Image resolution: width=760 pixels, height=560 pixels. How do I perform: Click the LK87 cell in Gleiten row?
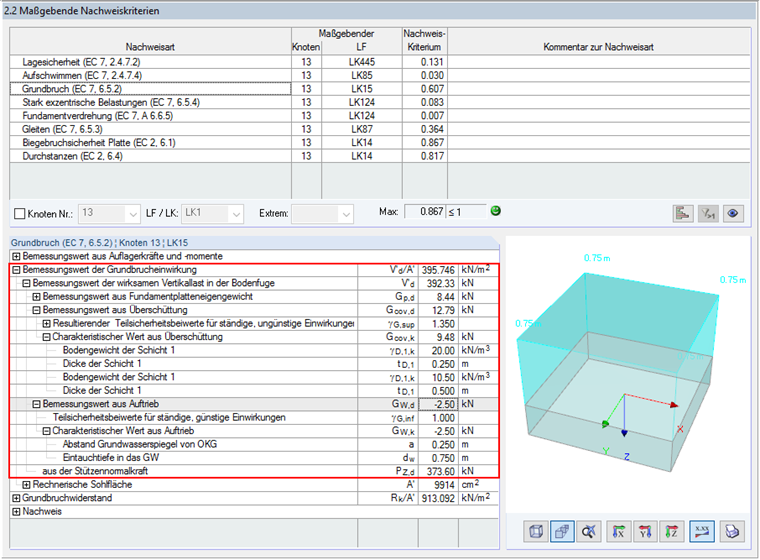click(x=362, y=129)
